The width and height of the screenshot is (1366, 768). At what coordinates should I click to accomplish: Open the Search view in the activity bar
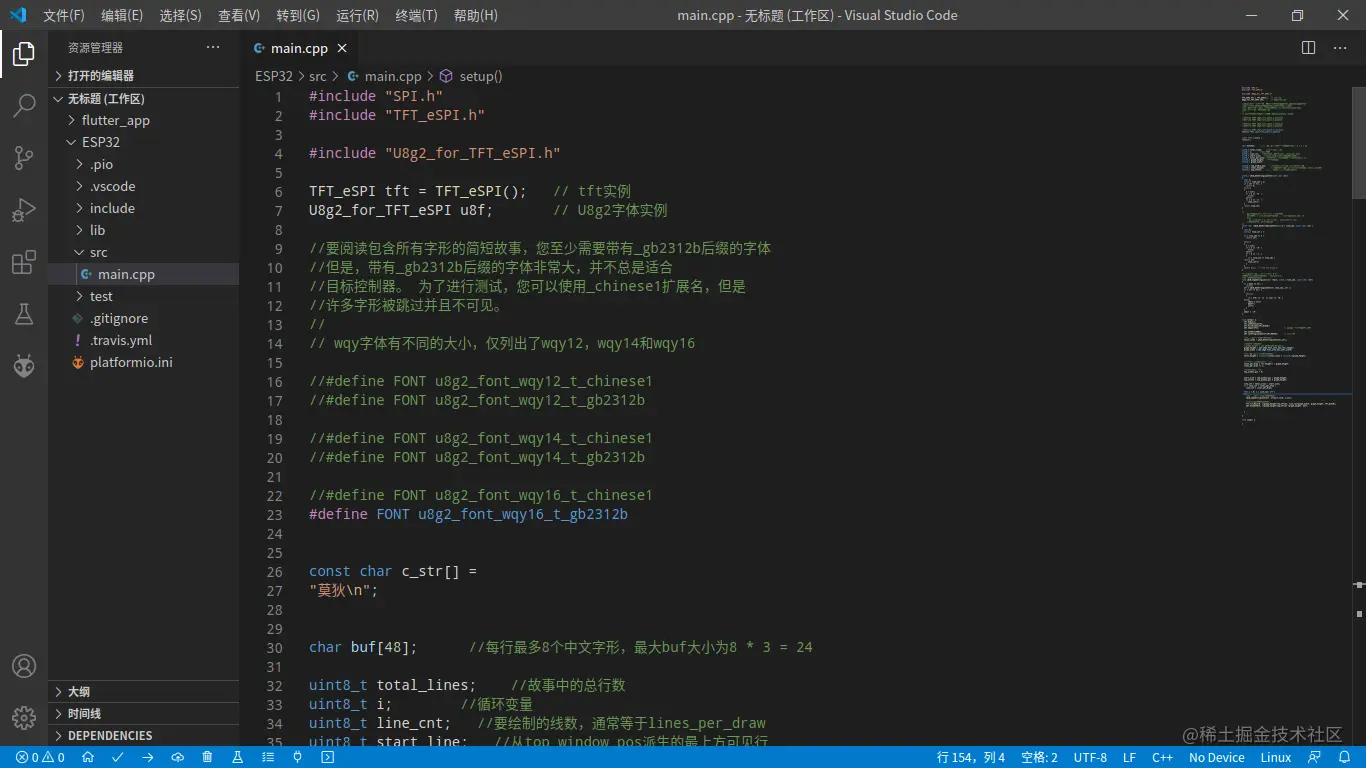(x=24, y=106)
